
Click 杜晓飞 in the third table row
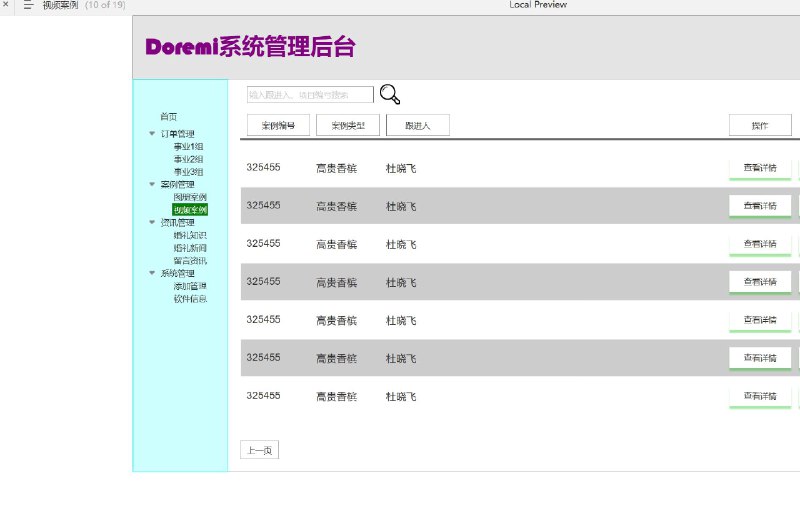401,244
